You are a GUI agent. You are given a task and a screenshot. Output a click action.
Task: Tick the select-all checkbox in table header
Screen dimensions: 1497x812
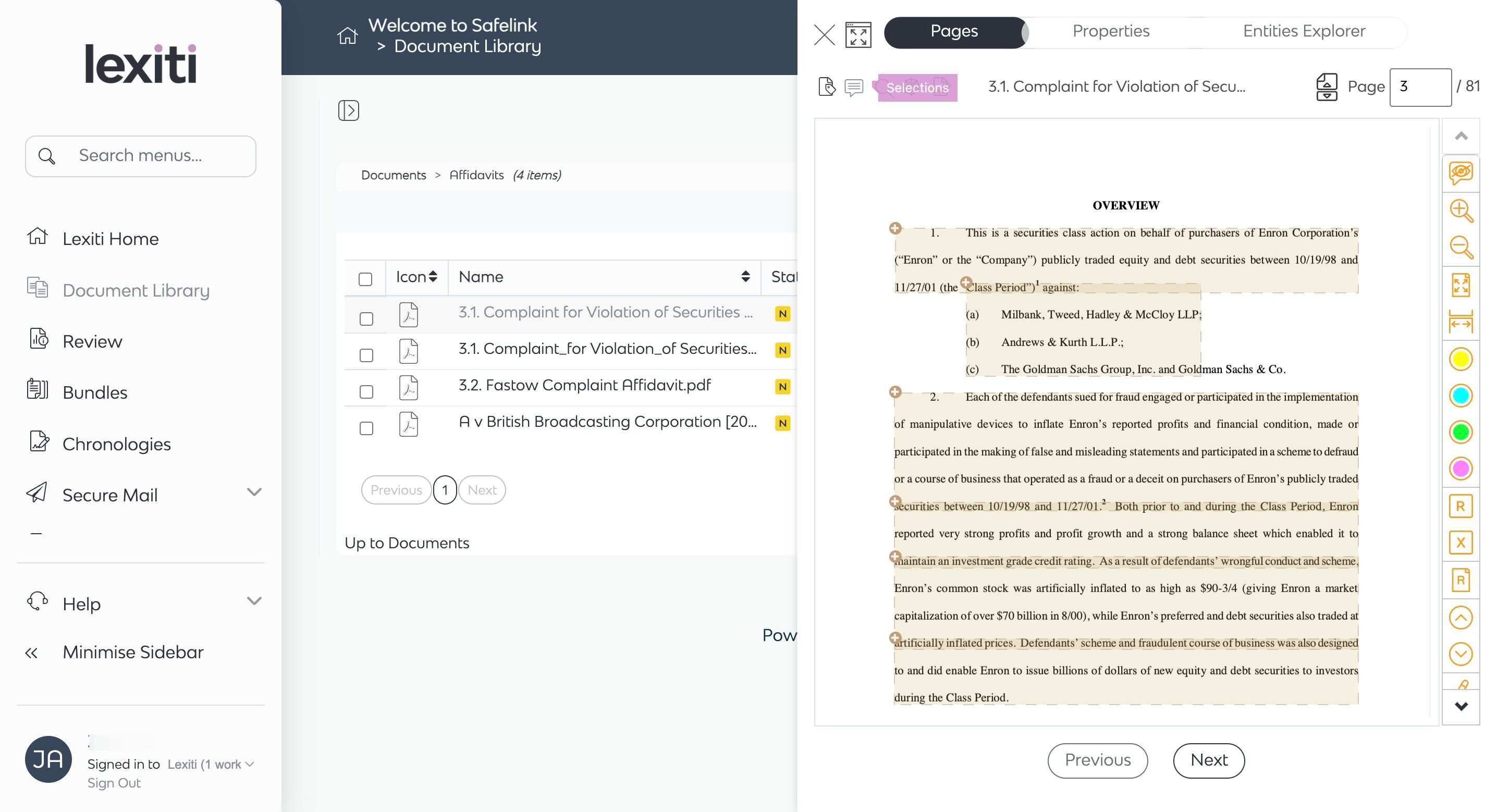coord(365,279)
